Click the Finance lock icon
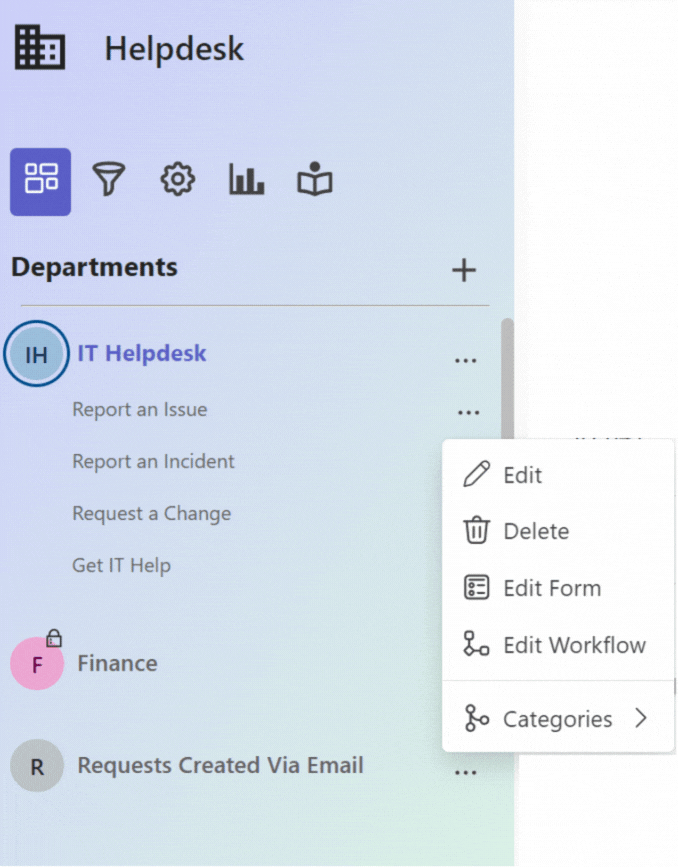 pyautogui.click(x=54, y=638)
